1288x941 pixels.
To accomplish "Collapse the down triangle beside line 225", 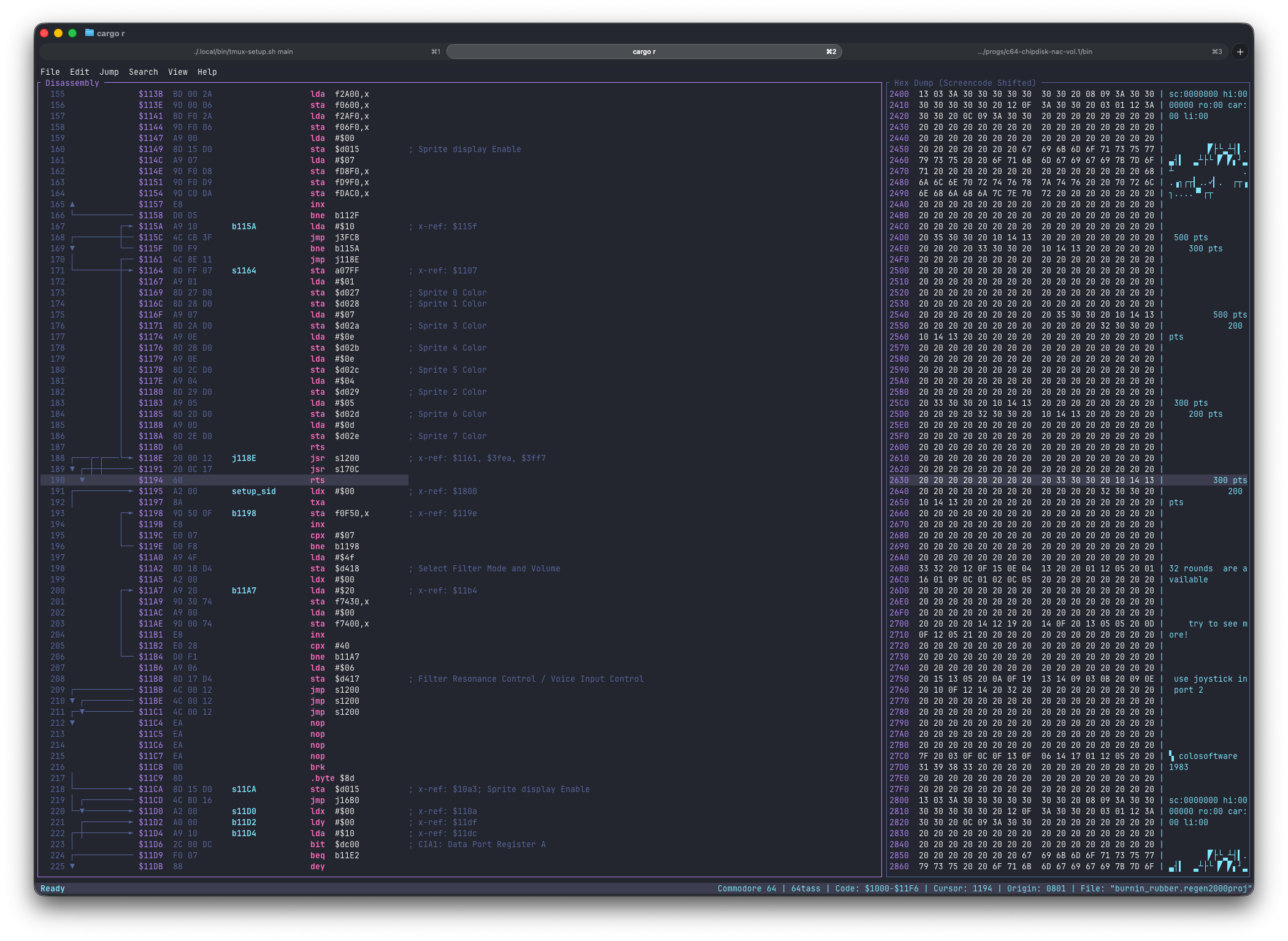I will [73, 866].
